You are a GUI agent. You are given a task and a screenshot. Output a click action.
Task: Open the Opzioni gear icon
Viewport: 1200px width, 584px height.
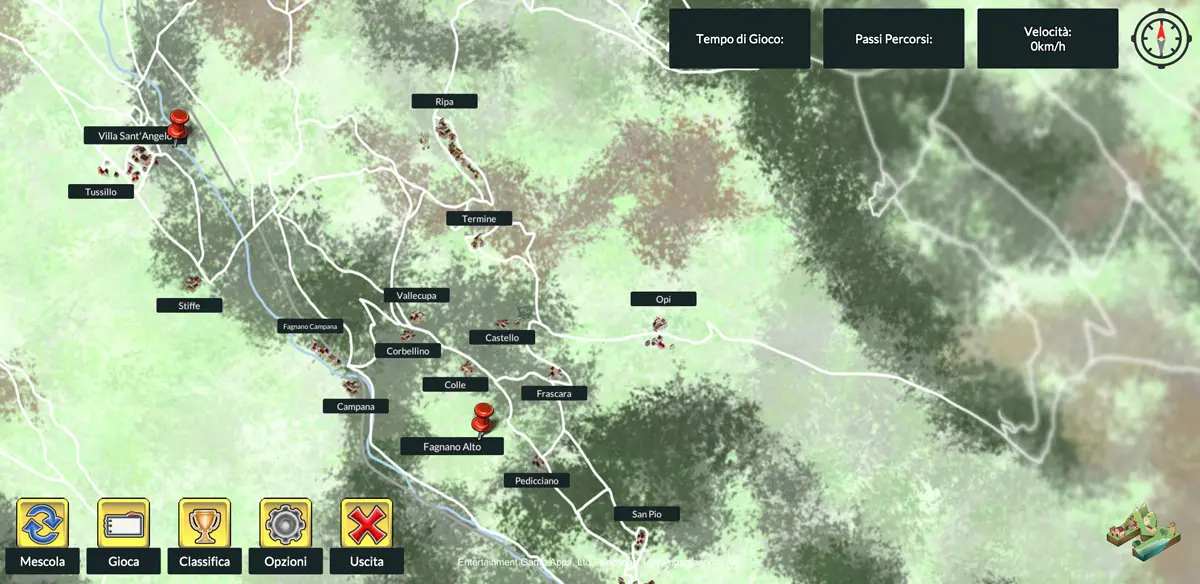(x=286, y=522)
